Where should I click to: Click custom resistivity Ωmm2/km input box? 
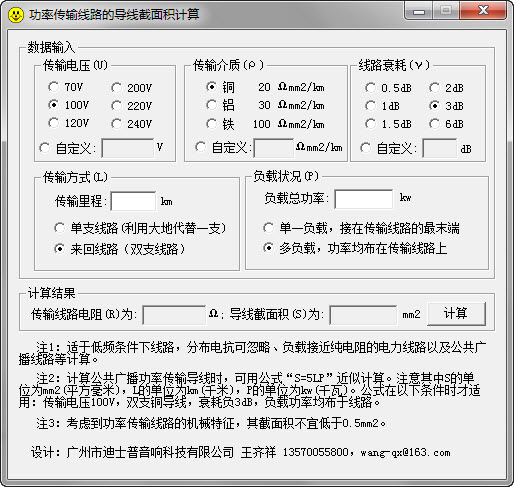(x=273, y=148)
